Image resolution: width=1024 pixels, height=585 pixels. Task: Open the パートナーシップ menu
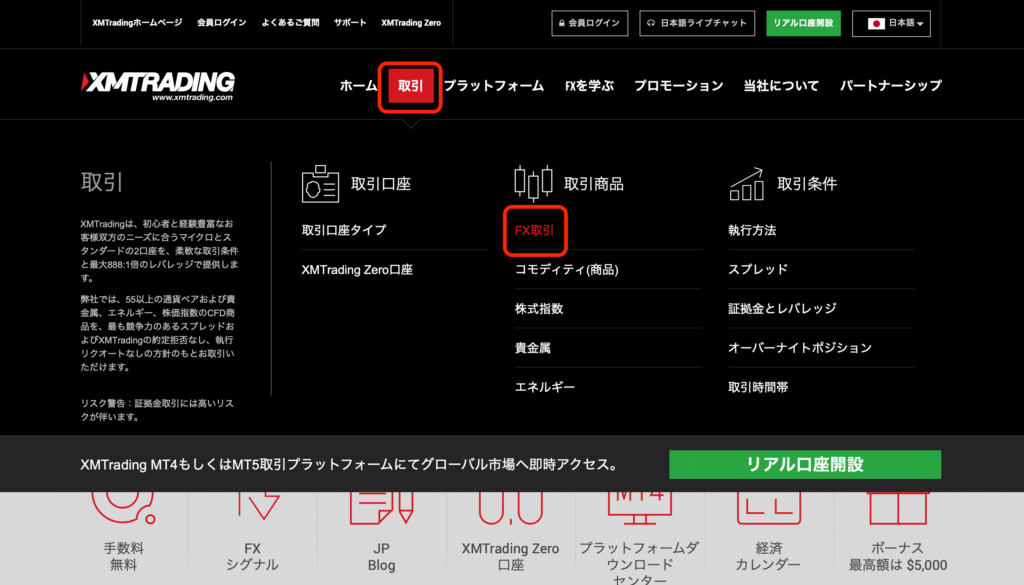tap(891, 86)
